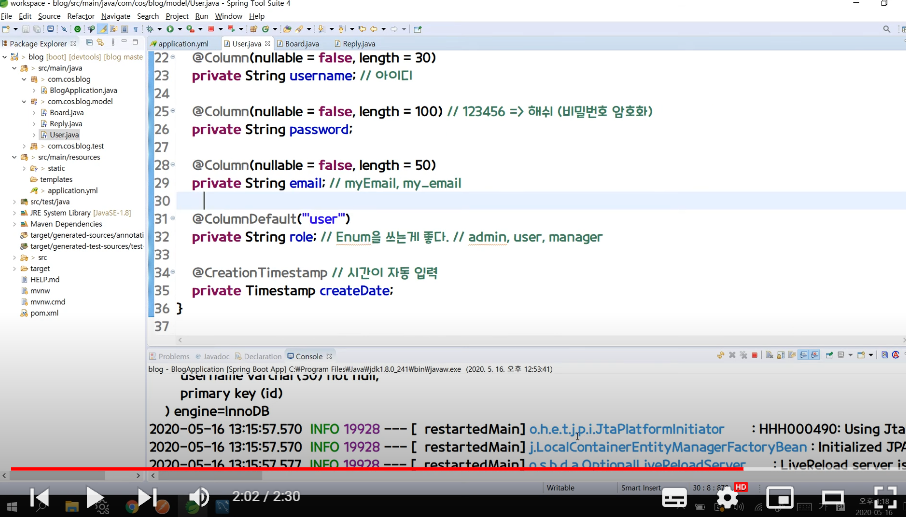The width and height of the screenshot is (906, 517).
Task: Toggle Link with Editor in Package Explorer
Action: pyautogui.click(x=101, y=43)
